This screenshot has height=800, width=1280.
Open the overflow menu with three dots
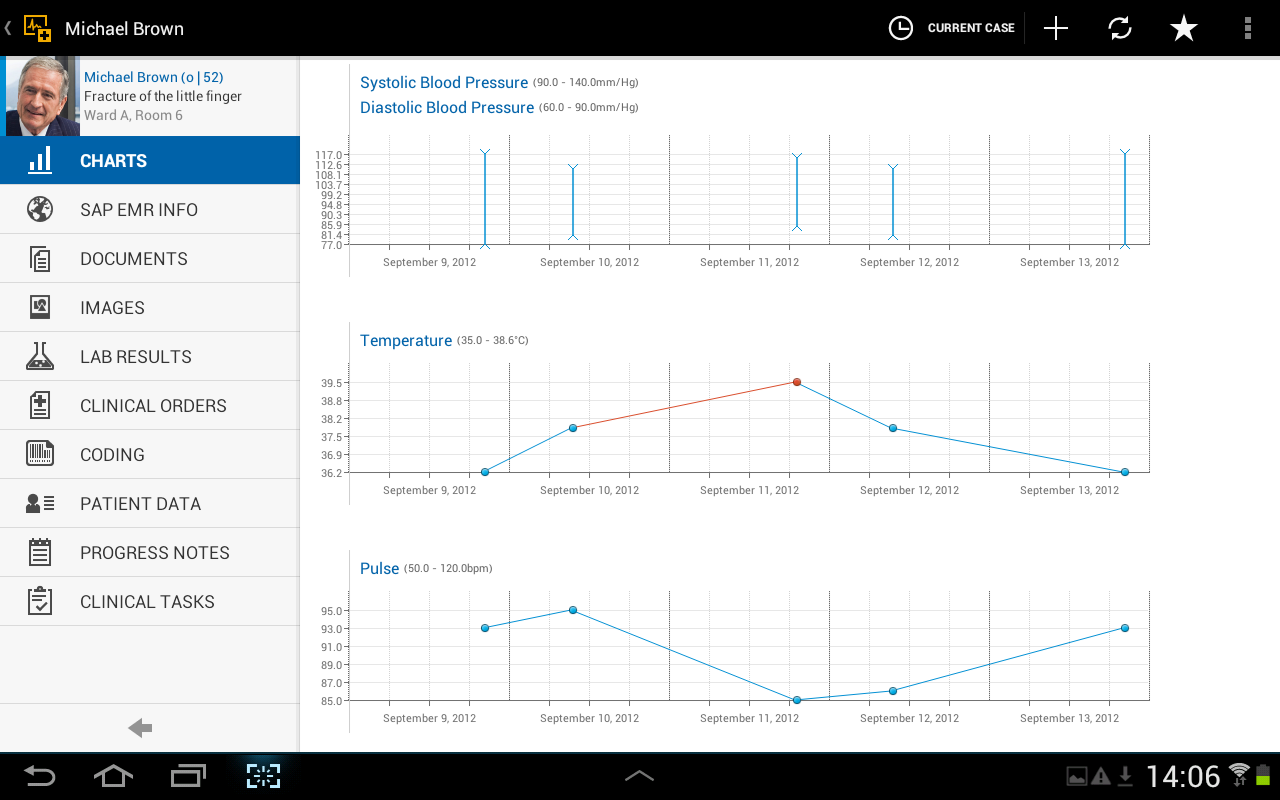coord(1248,28)
